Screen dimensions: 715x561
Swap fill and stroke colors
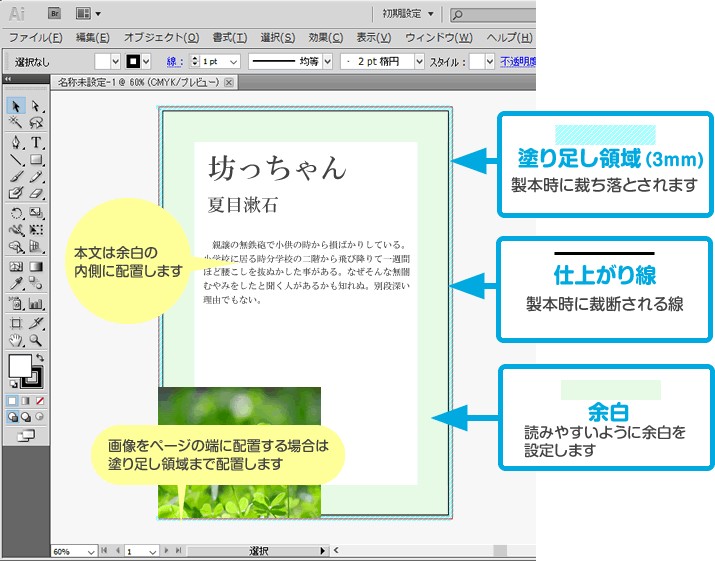[x=39, y=357]
